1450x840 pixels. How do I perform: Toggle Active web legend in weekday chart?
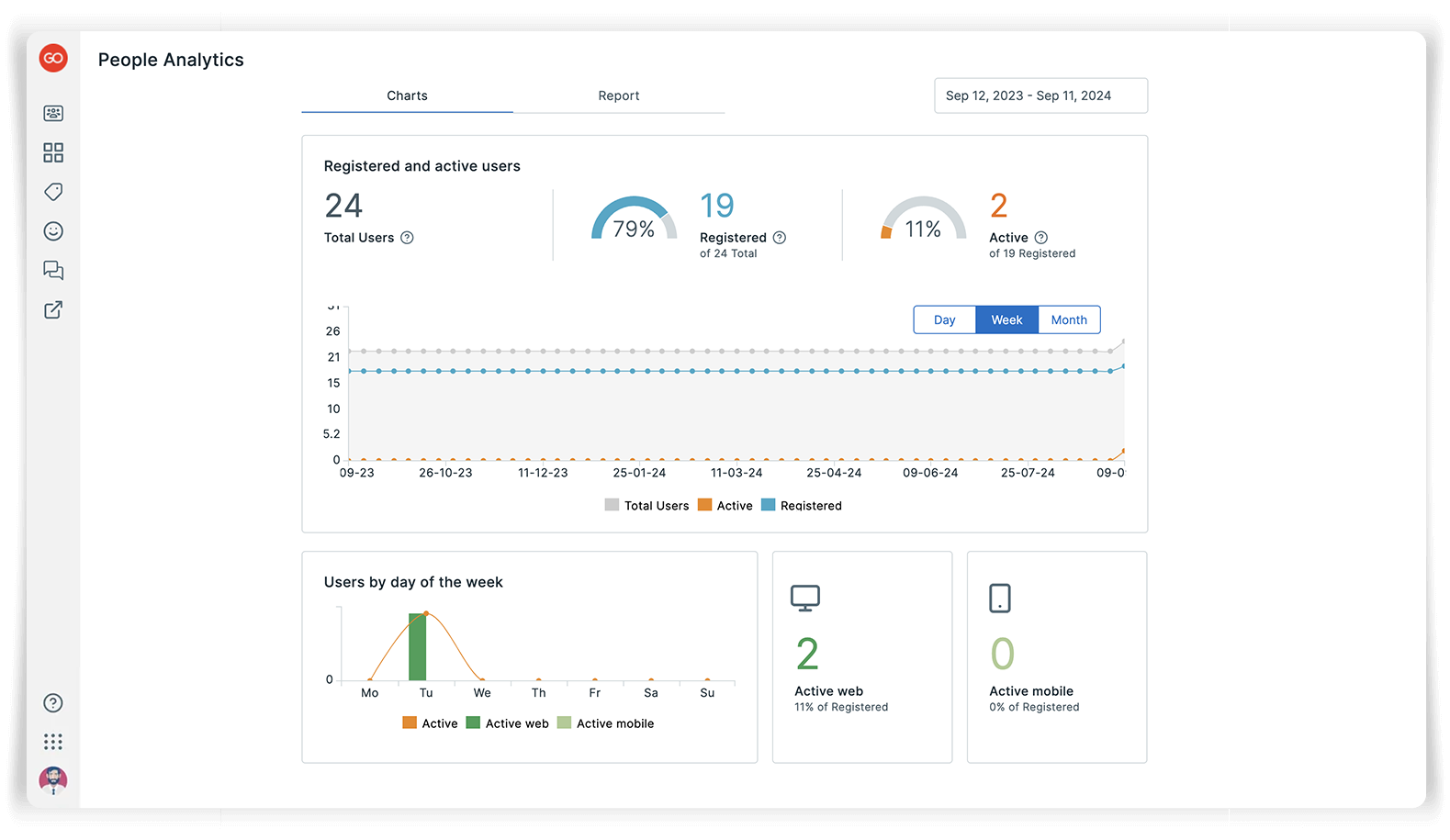[508, 723]
